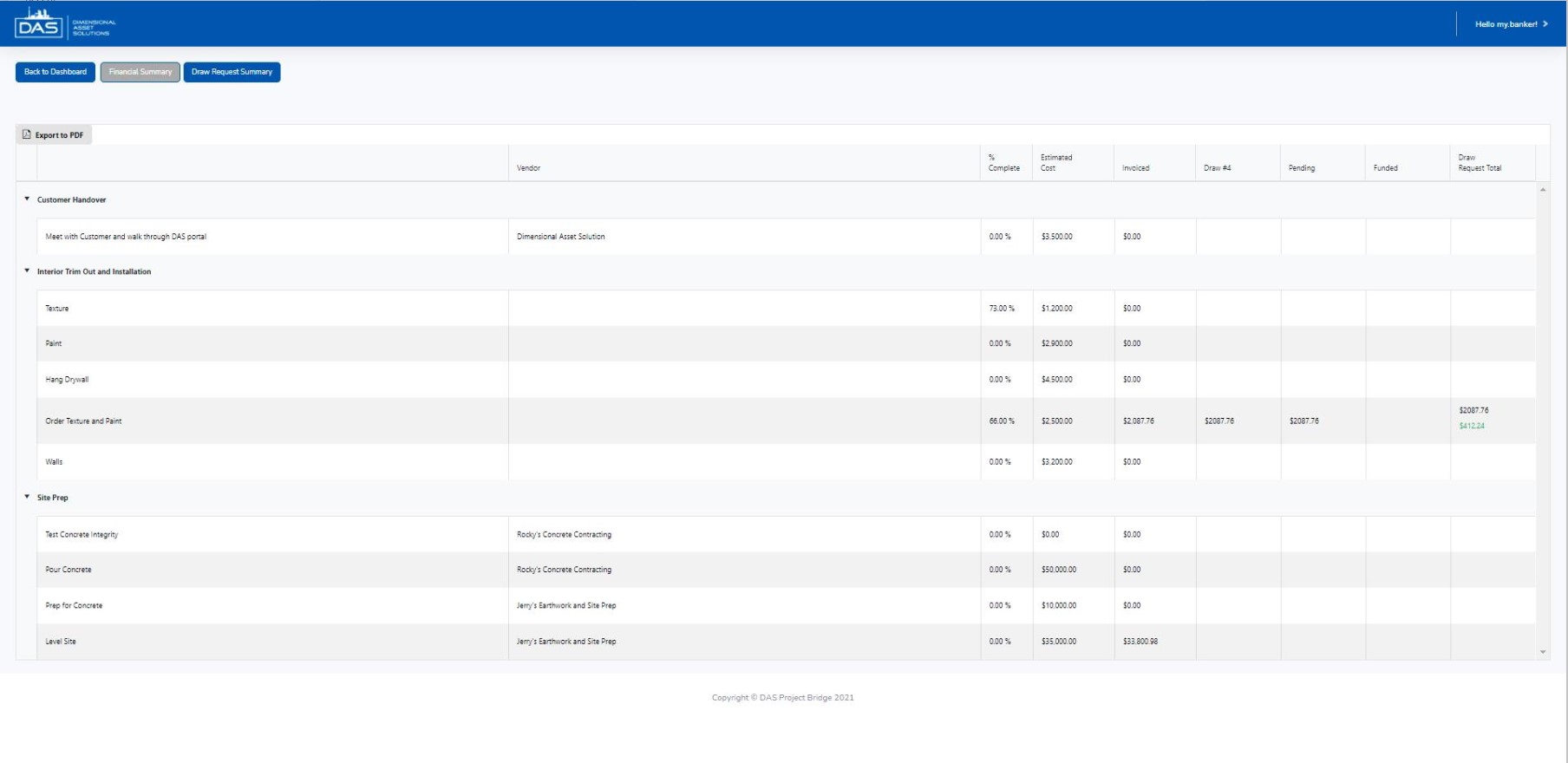Click the Draw Request Total column header
The image size is (1568, 763).
click(1479, 163)
